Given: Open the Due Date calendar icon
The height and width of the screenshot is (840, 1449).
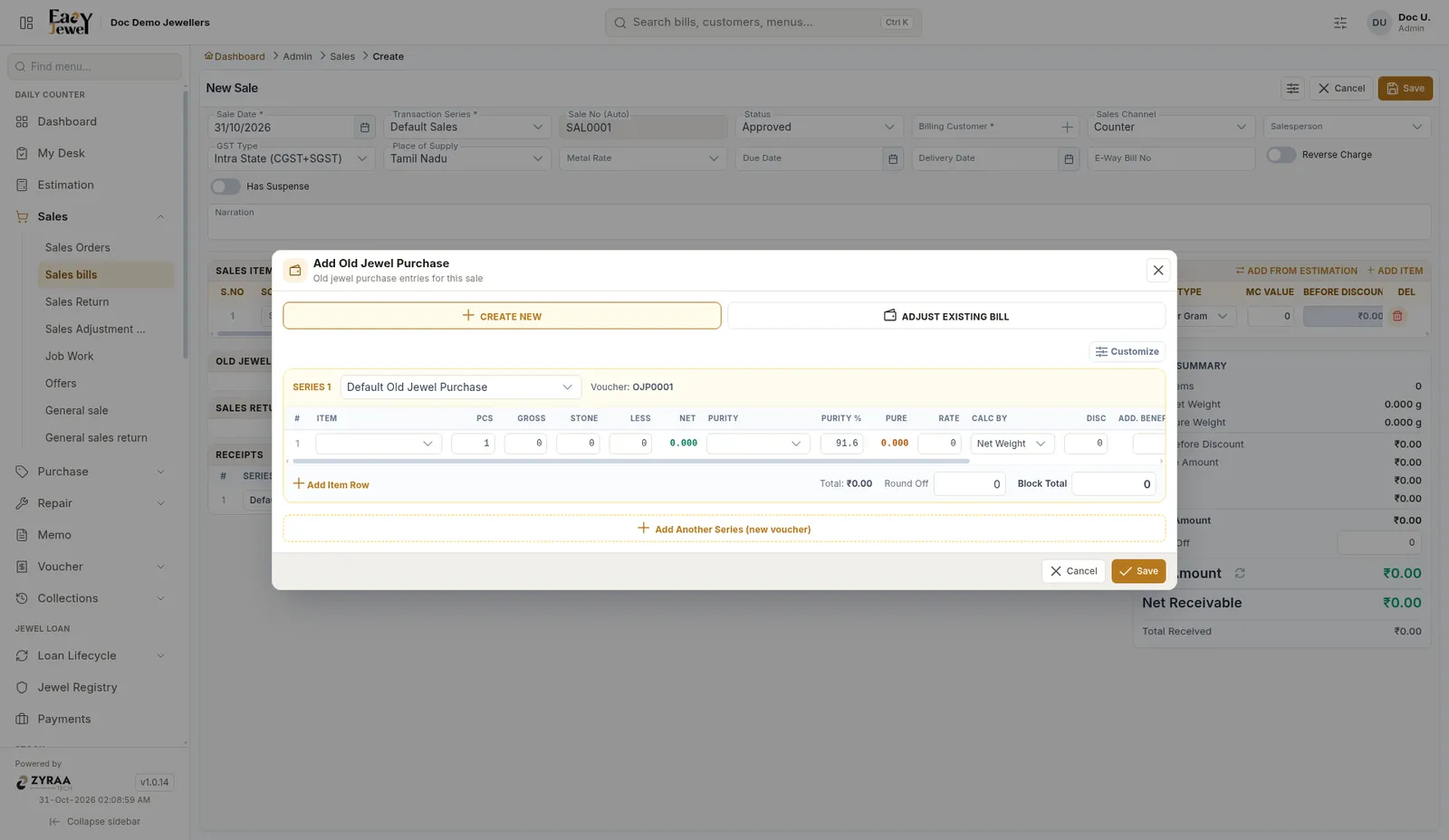Looking at the screenshot, I should click(x=893, y=159).
